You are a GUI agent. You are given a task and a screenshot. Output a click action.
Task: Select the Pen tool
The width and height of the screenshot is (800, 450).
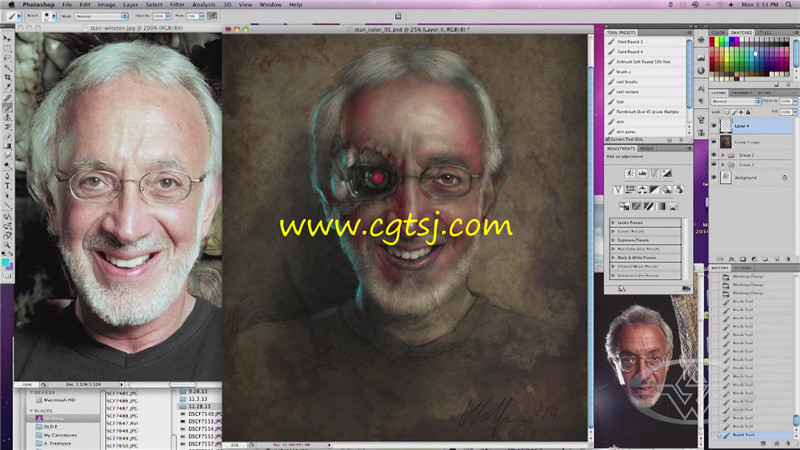[x=7, y=177]
